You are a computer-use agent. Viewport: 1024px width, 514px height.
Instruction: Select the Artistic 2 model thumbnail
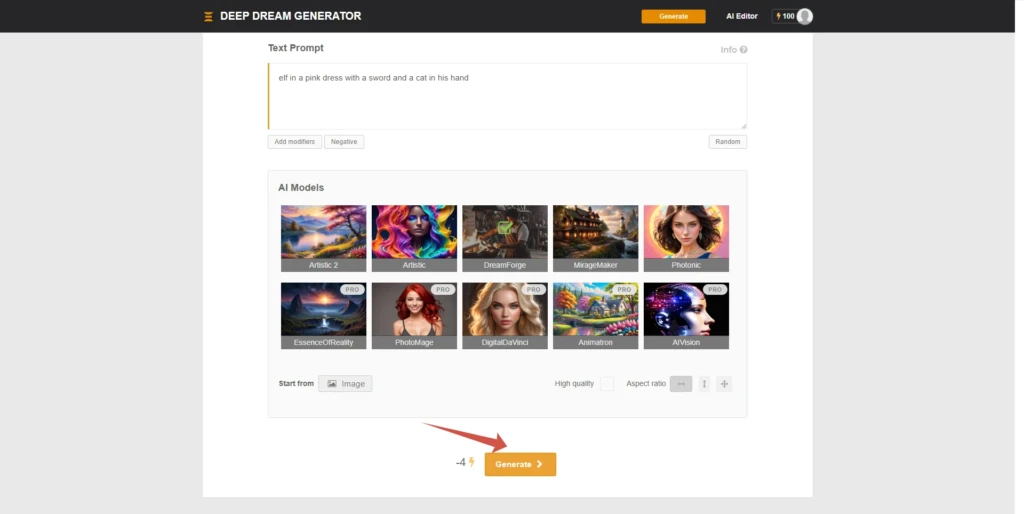(x=323, y=238)
